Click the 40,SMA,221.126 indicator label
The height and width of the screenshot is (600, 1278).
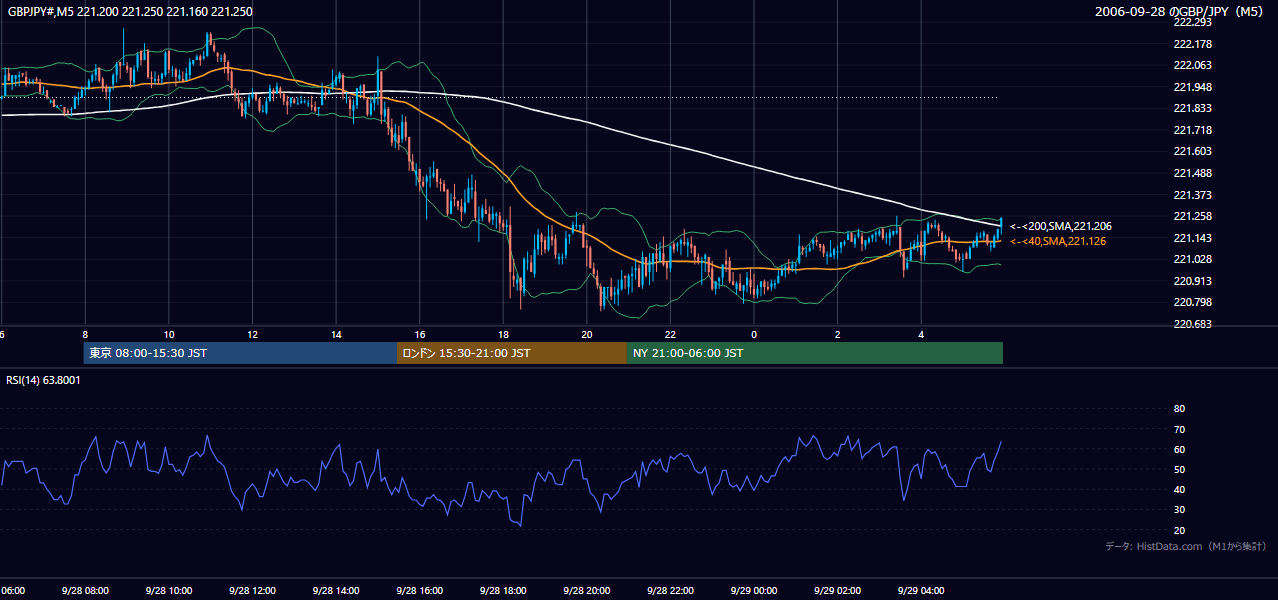click(x=1058, y=241)
